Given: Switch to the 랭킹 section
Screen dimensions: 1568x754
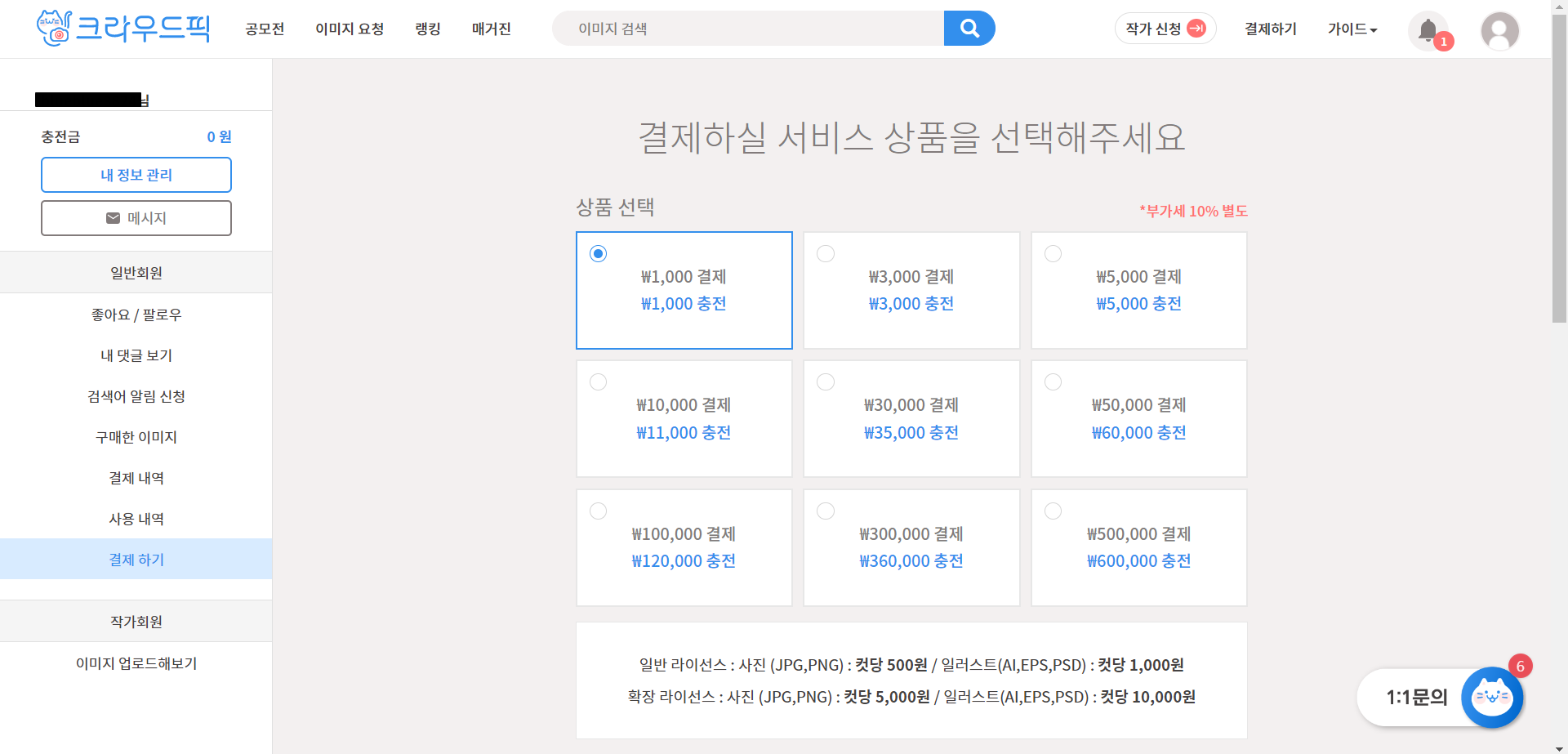Looking at the screenshot, I should point(427,29).
